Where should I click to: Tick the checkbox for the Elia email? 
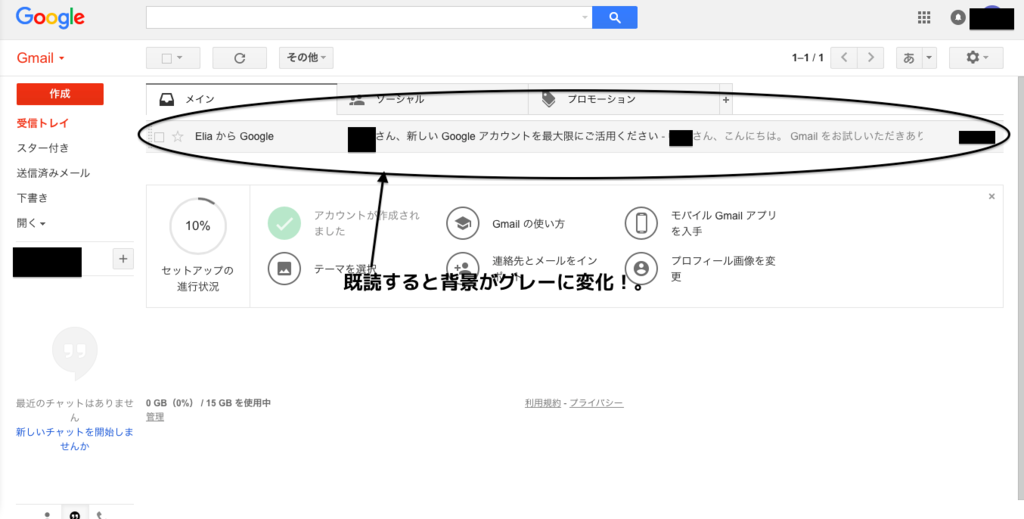click(159, 137)
